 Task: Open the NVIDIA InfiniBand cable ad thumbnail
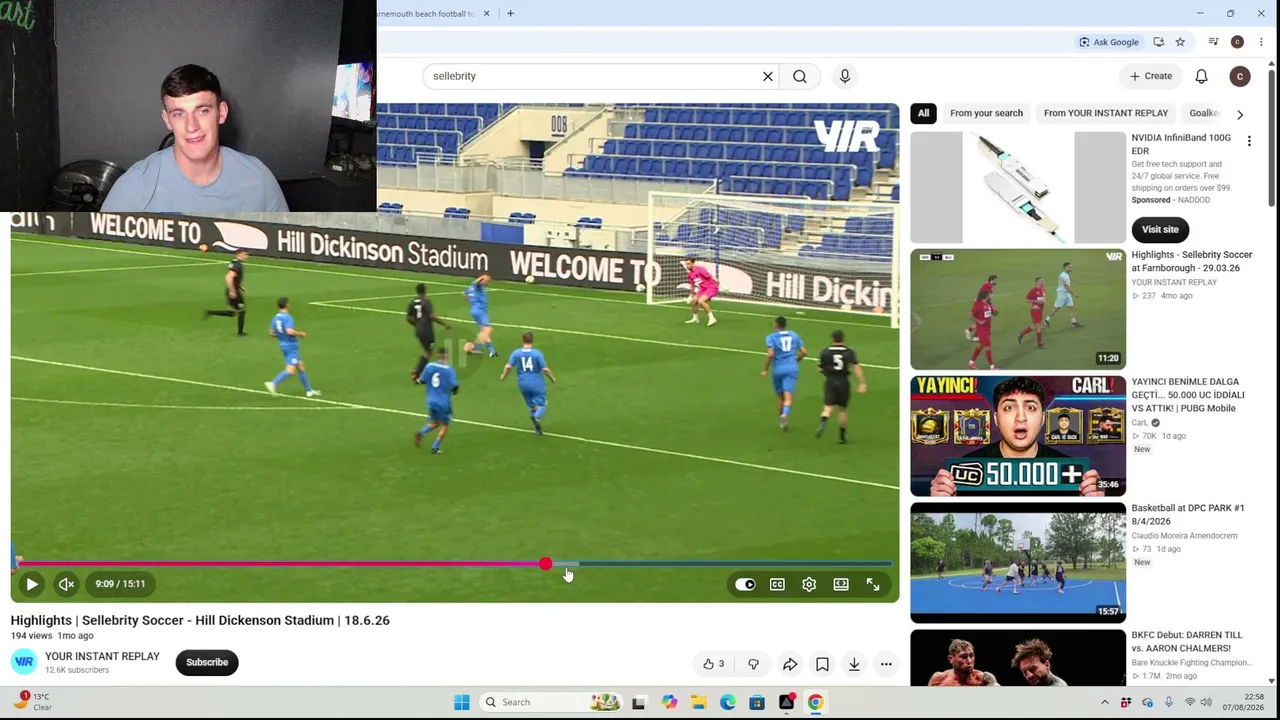pos(1018,188)
